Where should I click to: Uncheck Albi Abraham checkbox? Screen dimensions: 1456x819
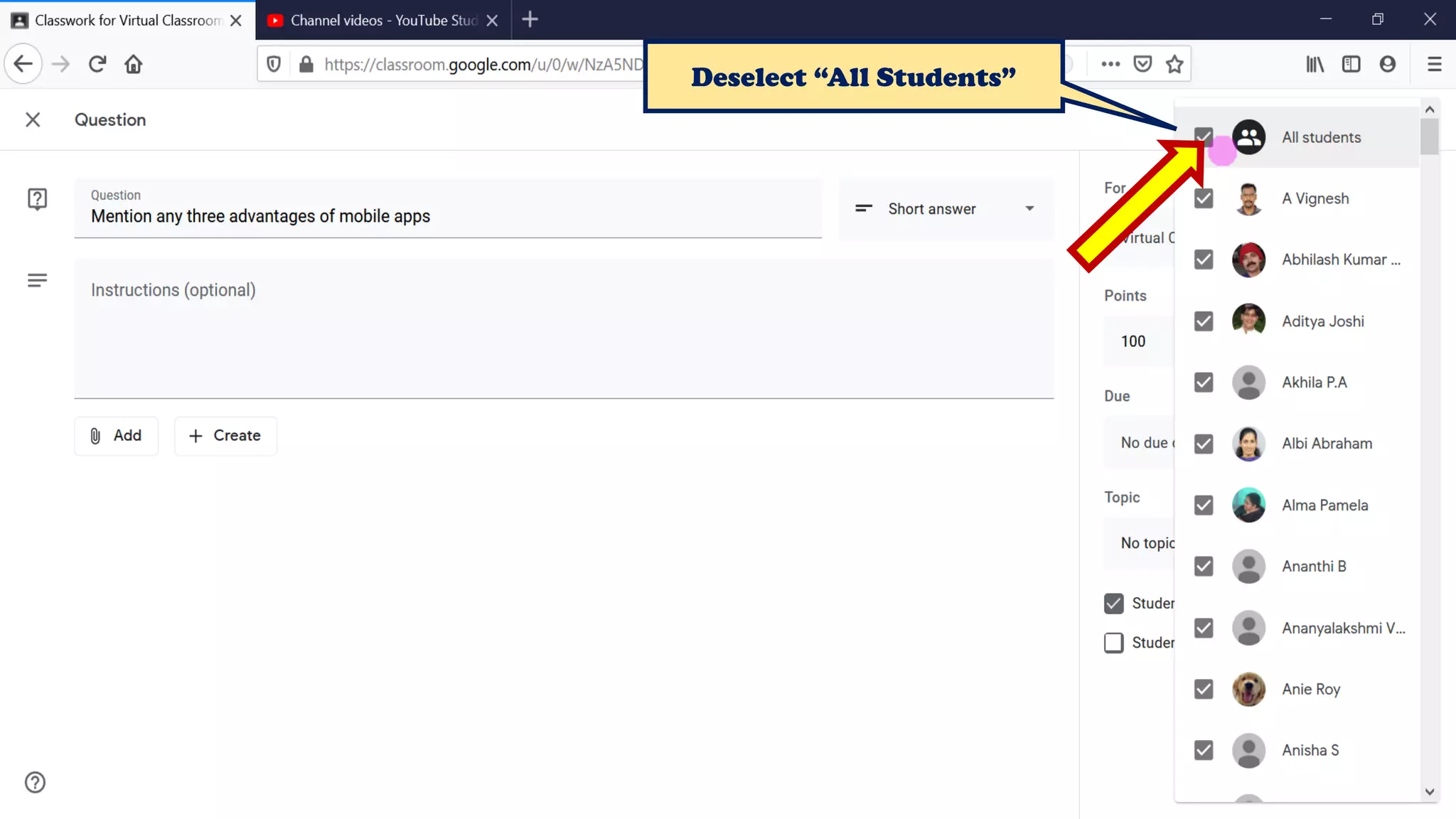click(1204, 444)
